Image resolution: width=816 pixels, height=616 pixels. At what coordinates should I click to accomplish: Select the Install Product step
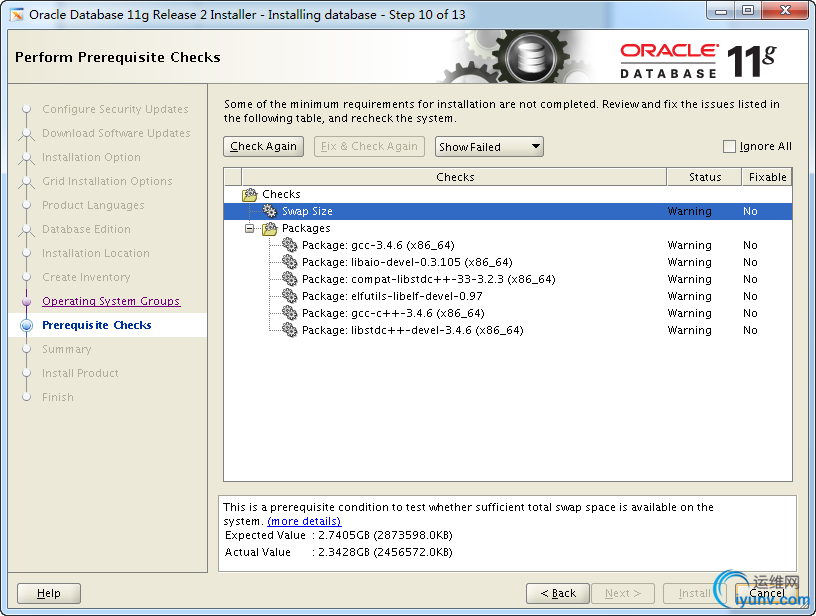[80, 373]
